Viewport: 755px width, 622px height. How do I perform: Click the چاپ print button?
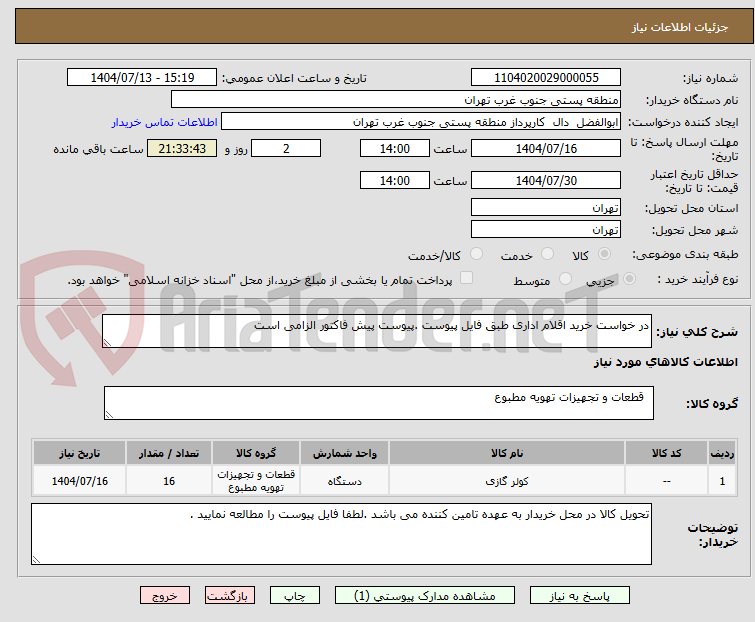tap(295, 596)
